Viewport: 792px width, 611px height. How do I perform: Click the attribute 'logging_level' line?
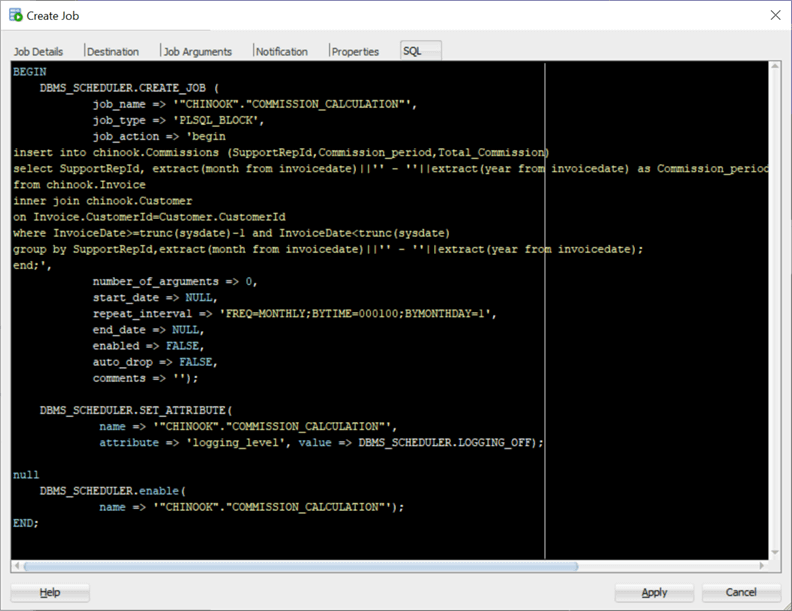point(321,443)
